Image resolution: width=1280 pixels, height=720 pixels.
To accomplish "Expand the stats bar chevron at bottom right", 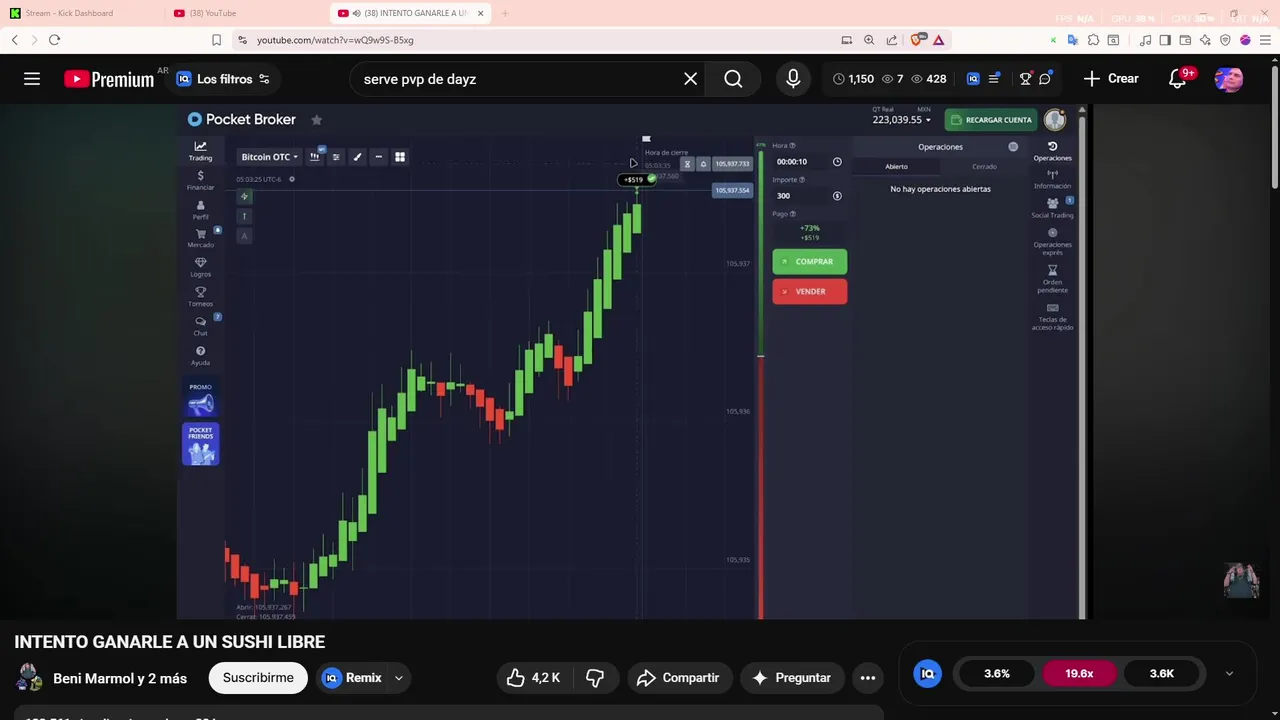I will pos(1229,674).
